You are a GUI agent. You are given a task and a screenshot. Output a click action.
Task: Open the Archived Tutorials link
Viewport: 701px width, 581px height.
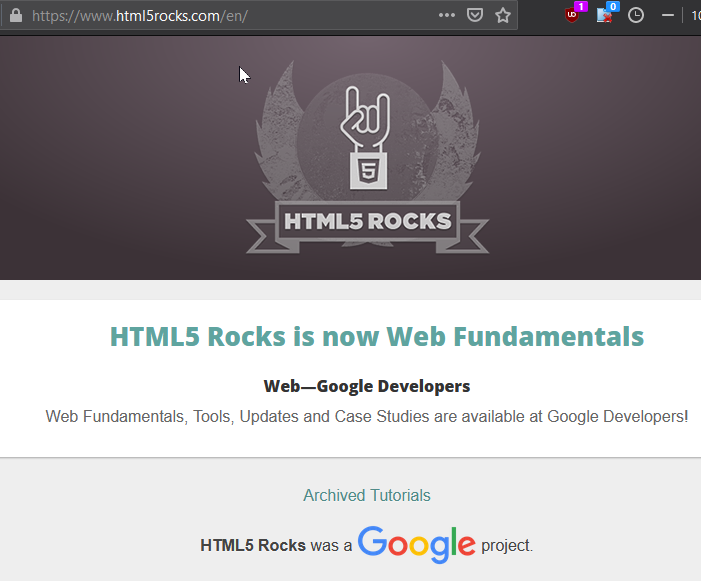pos(367,495)
